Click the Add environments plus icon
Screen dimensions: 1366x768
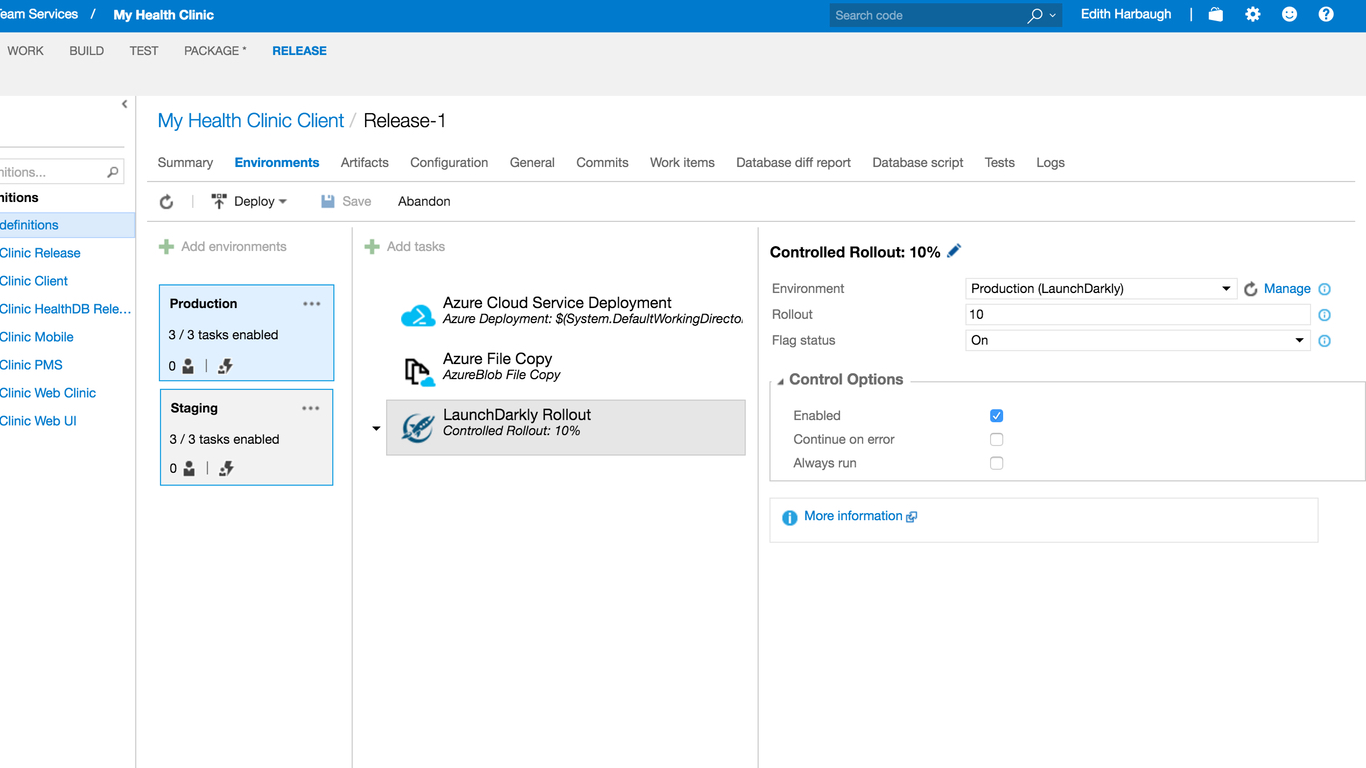(x=167, y=247)
